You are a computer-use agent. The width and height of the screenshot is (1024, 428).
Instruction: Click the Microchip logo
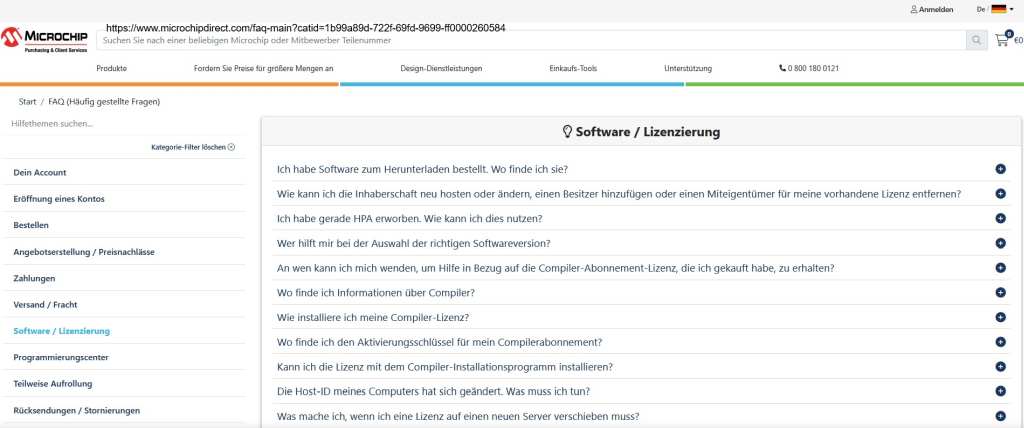tap(45, 38)
